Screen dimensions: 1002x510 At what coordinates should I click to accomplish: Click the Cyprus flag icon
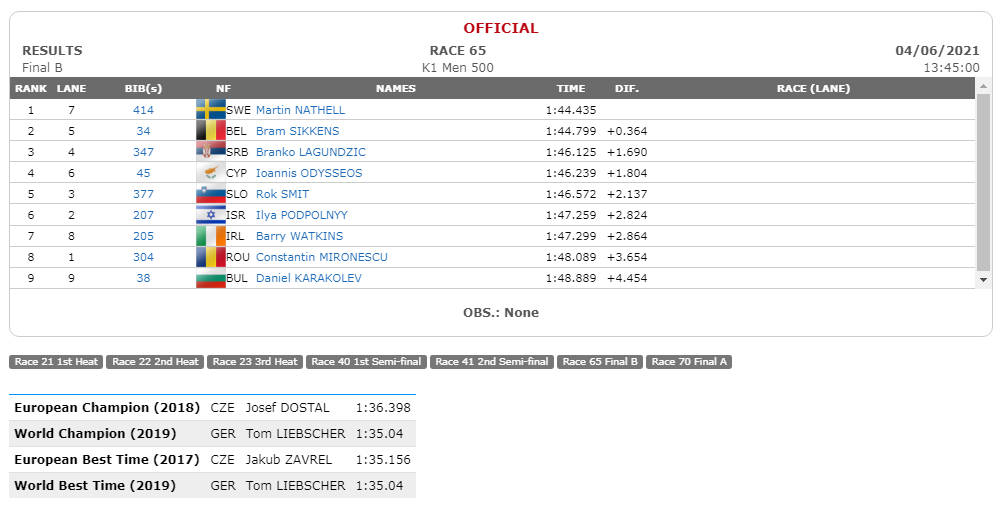tap(211, 173)
